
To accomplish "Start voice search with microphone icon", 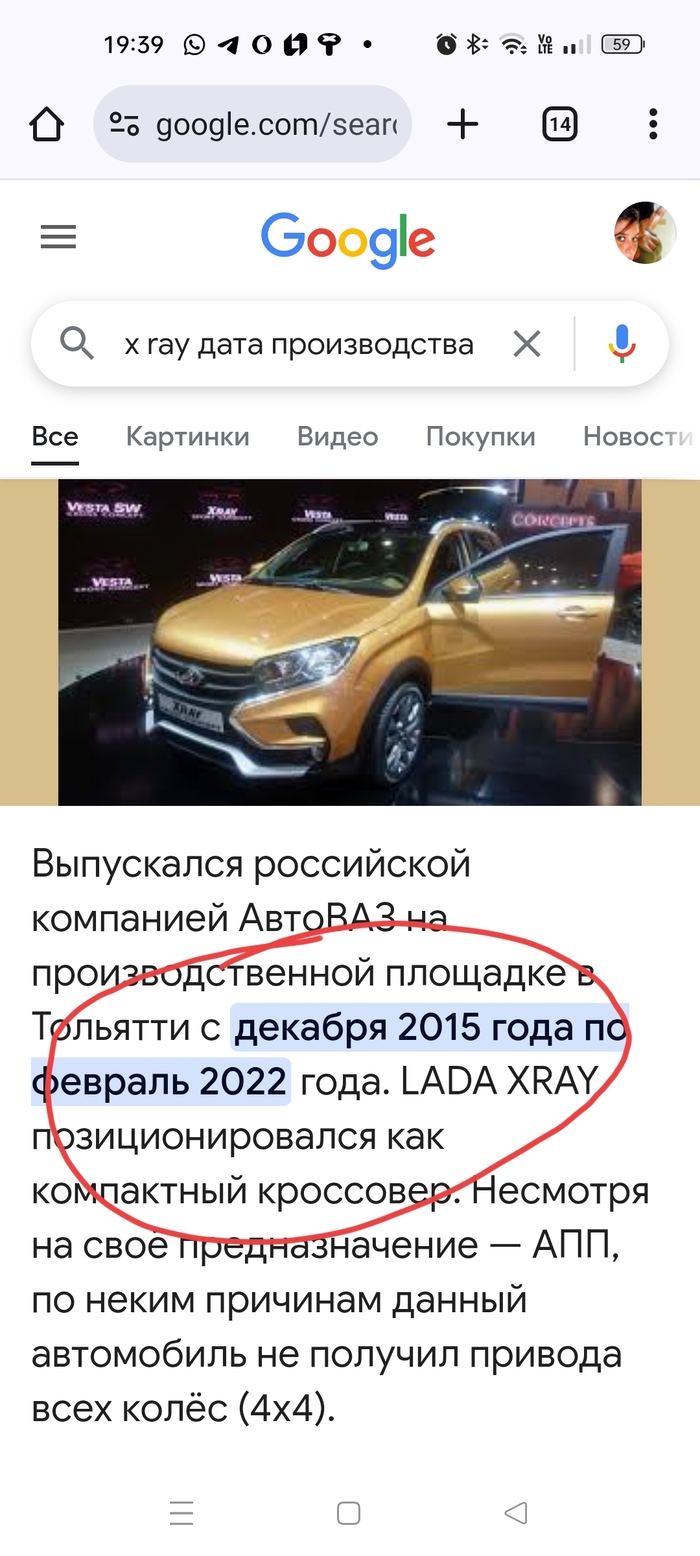I will 621,344.
